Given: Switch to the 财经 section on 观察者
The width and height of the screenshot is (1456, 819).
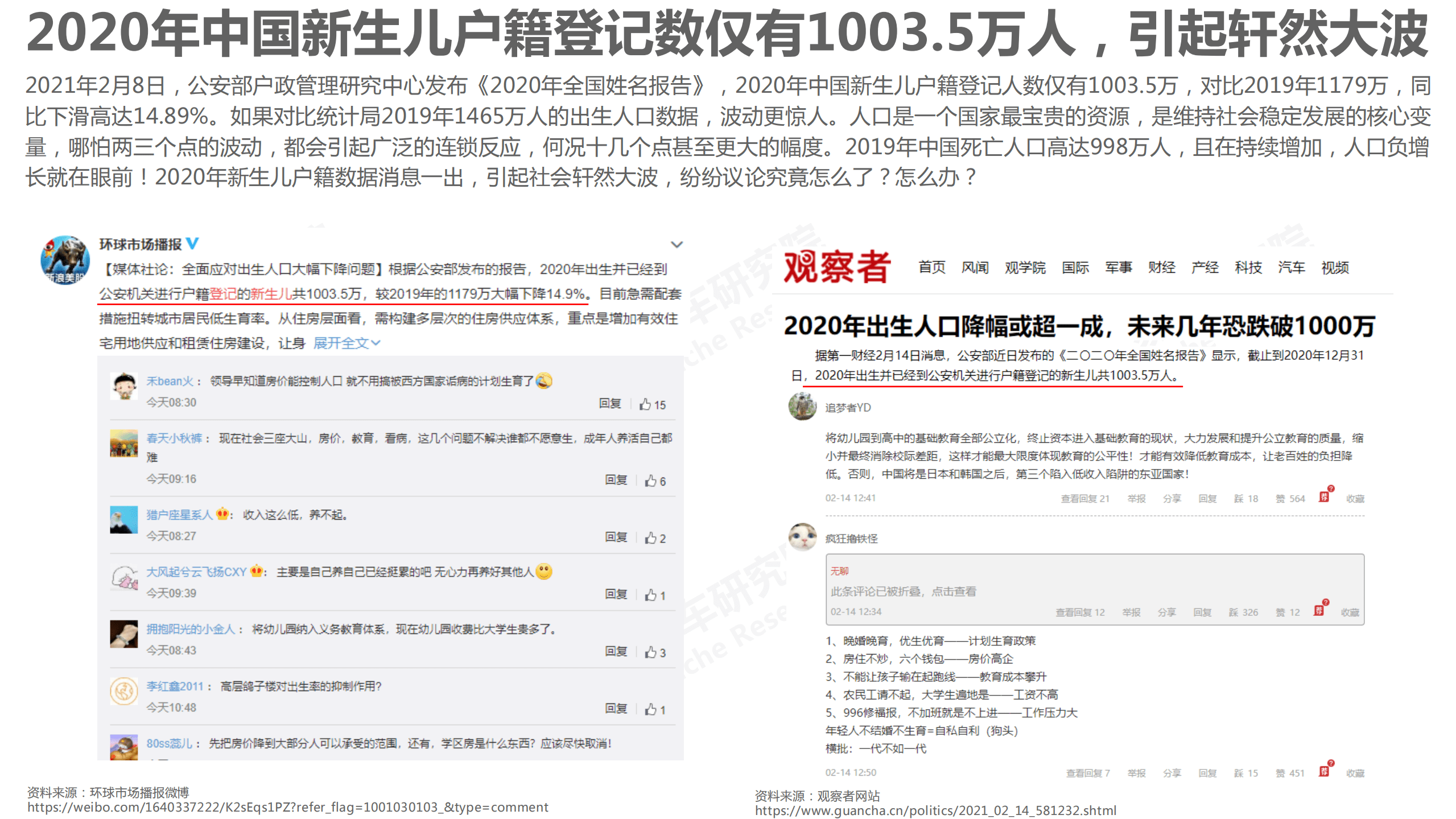Looking at the screenshot, I should tap(1161, 267).
